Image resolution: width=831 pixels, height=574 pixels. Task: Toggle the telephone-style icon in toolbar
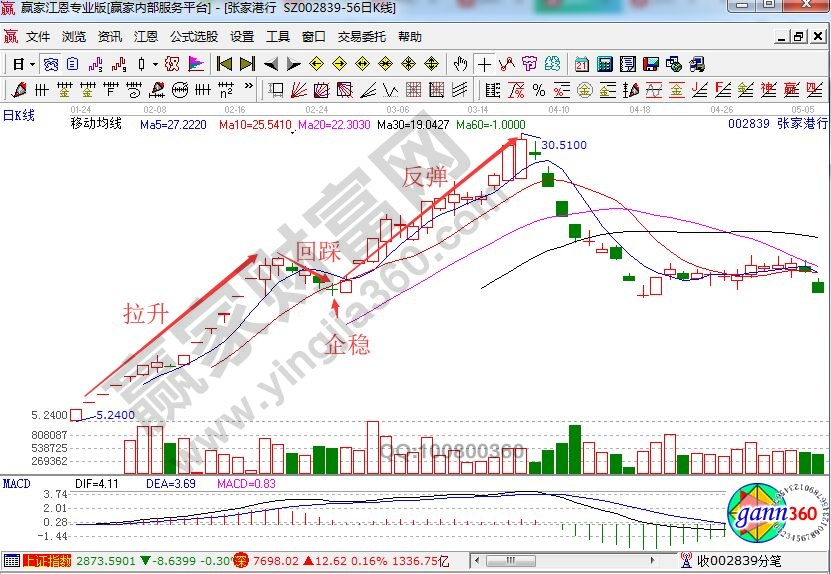point(698,64)
